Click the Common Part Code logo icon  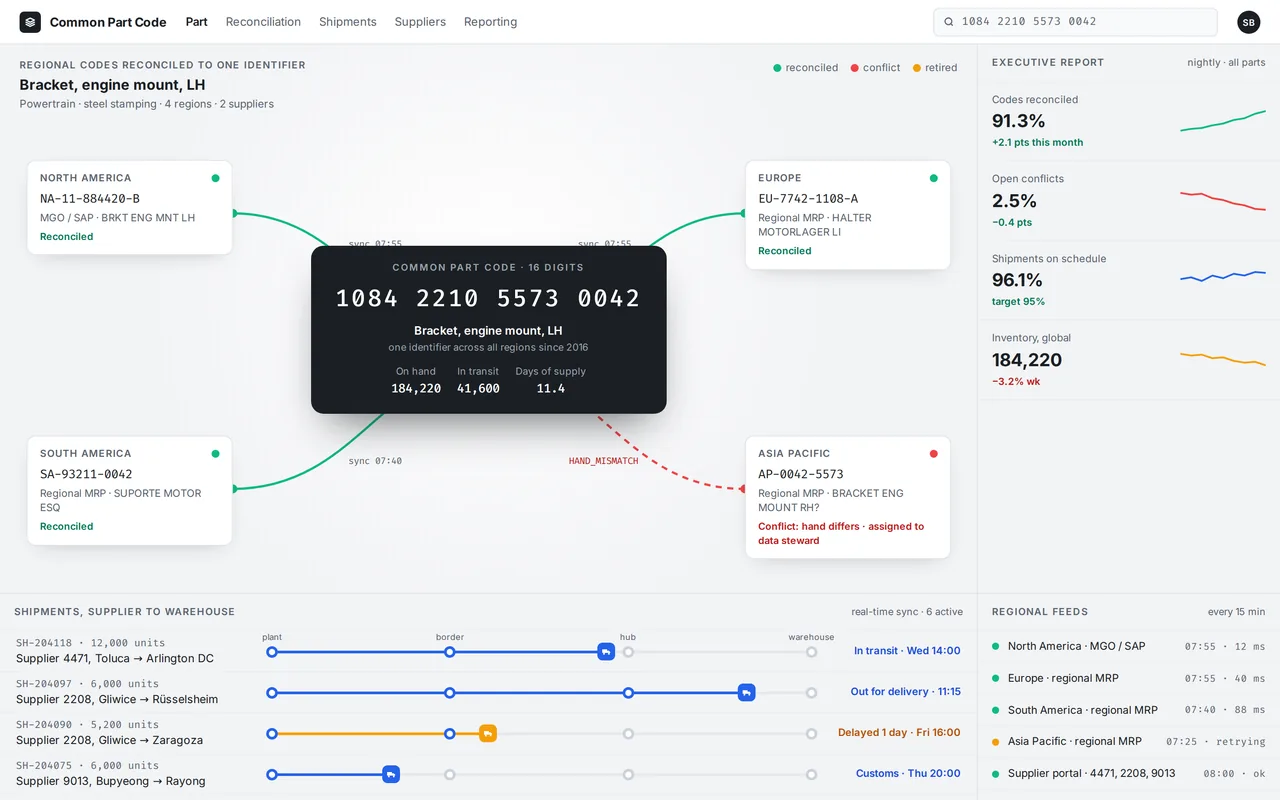pos(30,22)
